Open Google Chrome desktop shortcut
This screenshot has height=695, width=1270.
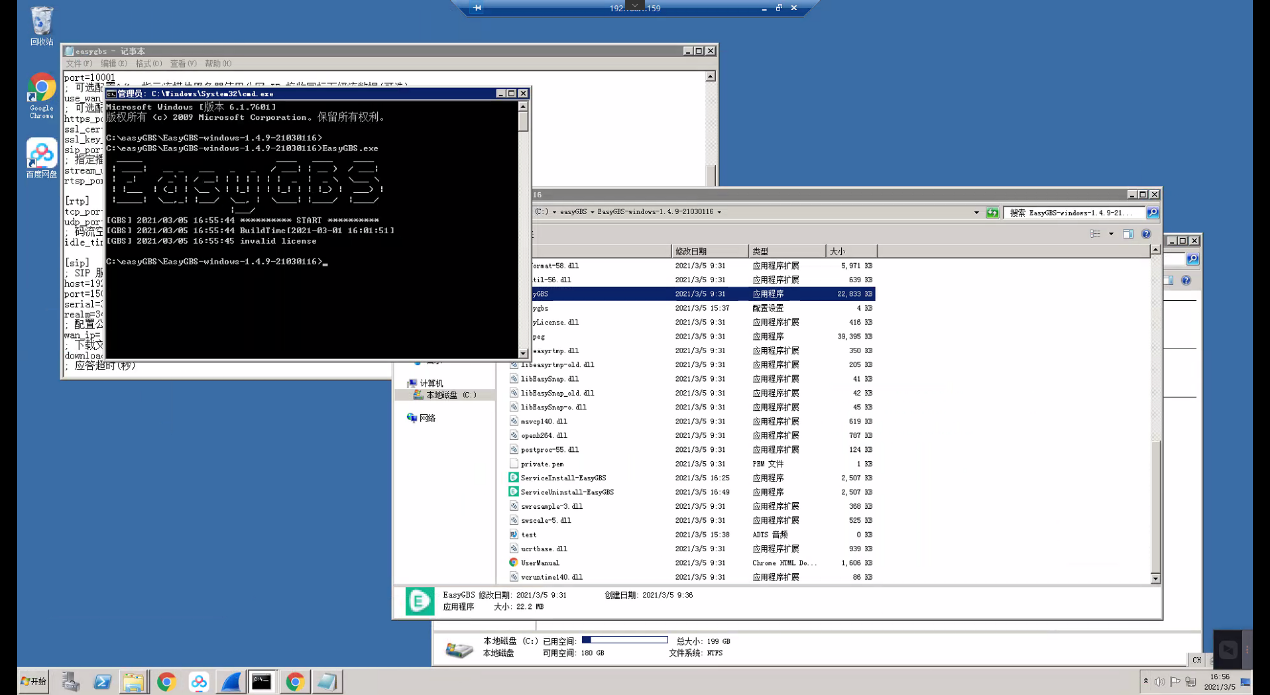pos(42,96)
